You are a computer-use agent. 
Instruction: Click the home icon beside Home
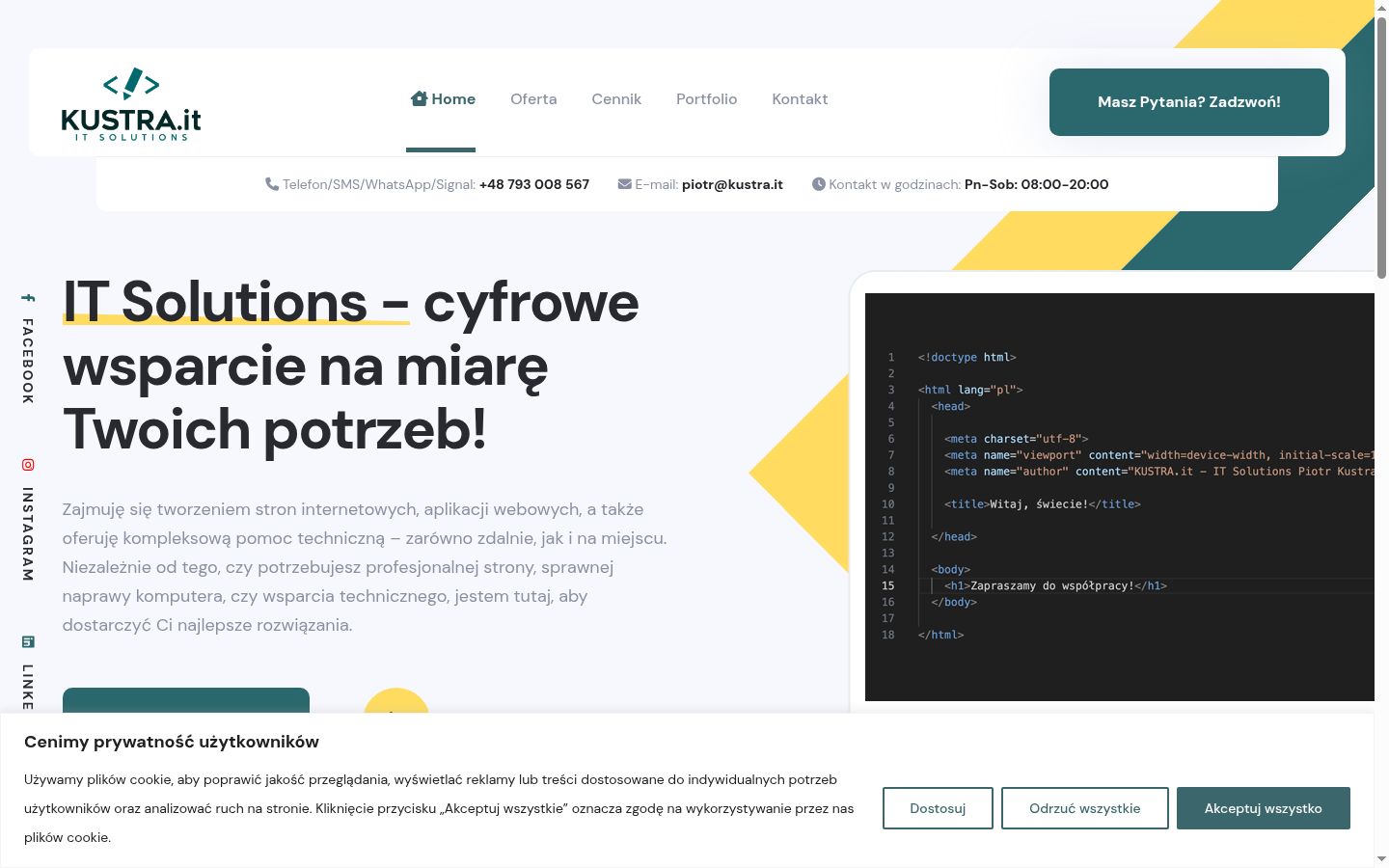[x=419, y=98]
